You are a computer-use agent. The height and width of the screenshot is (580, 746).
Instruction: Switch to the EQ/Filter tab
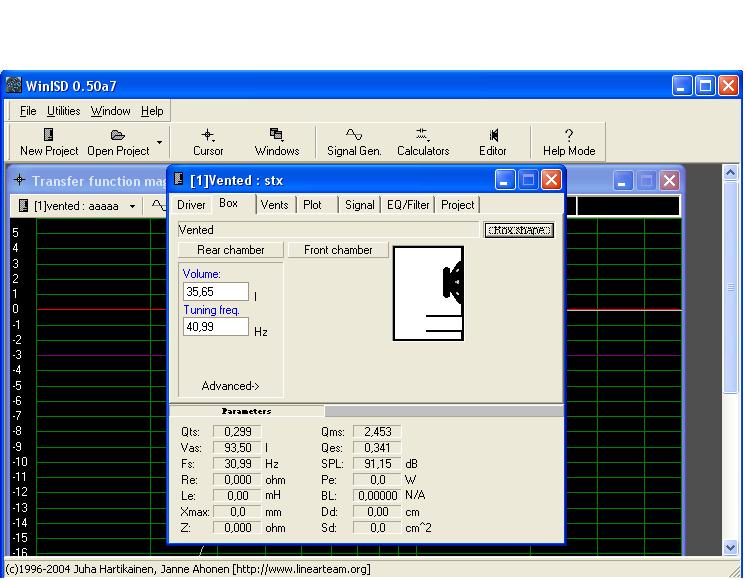[x=407, y=204]
